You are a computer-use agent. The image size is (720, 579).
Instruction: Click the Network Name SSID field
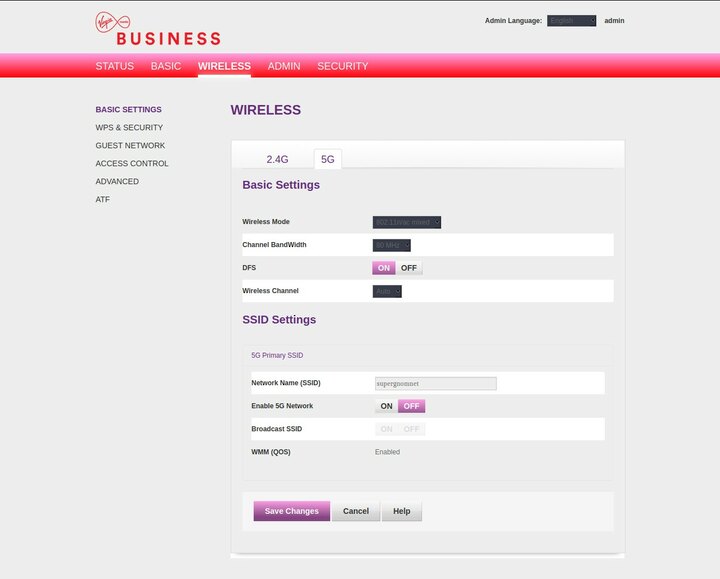coord(435,383)
